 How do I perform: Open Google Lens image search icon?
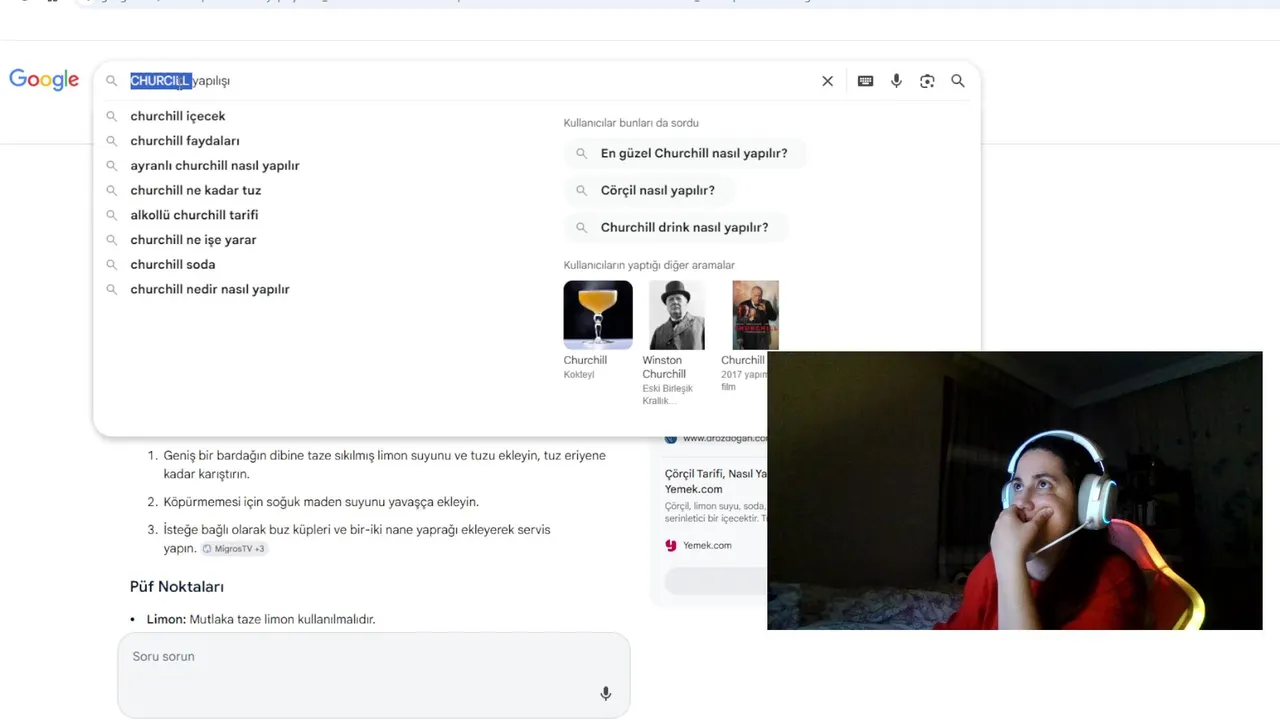tap(927, 81)
